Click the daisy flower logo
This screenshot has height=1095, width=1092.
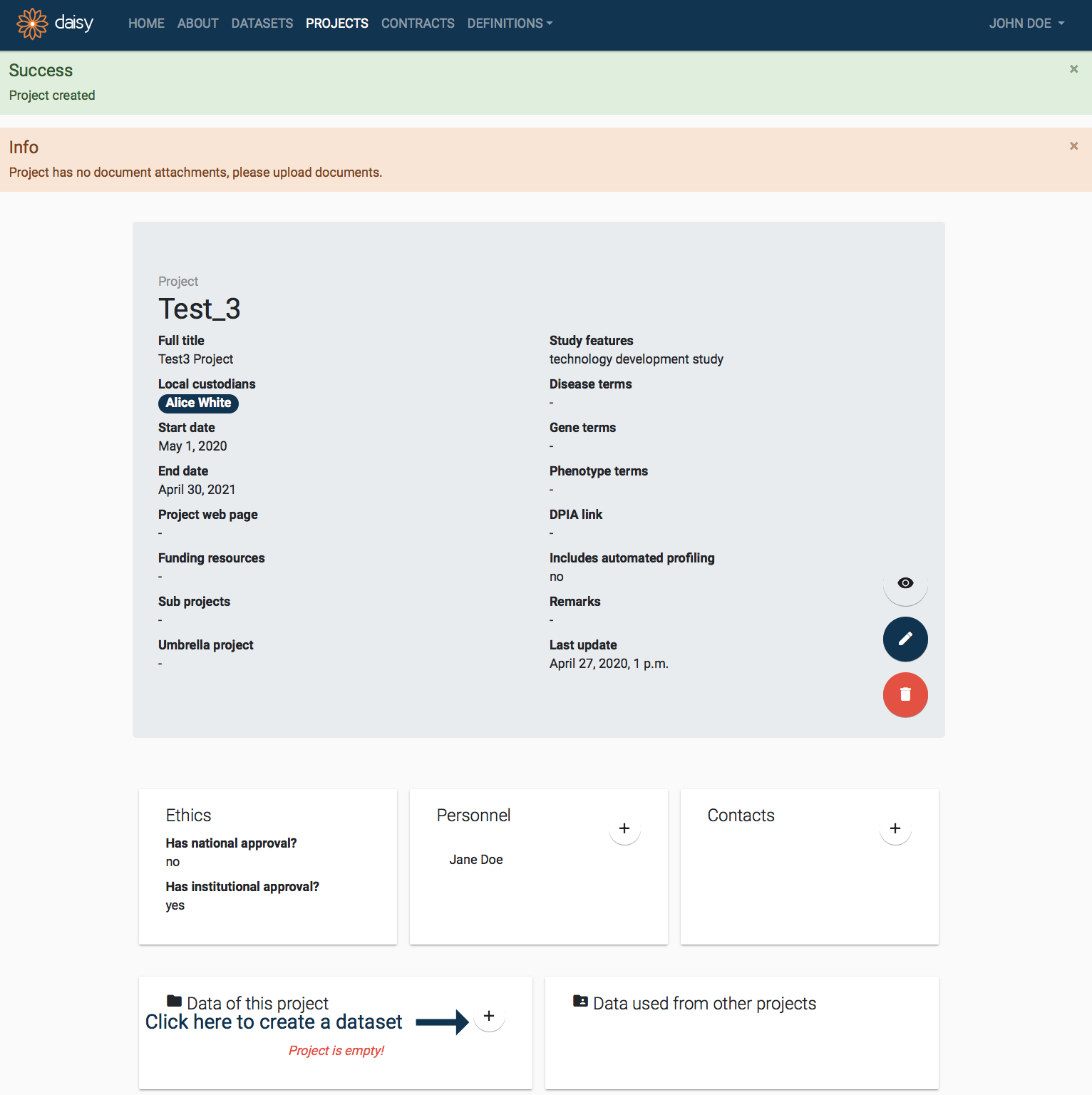point(32,24)
